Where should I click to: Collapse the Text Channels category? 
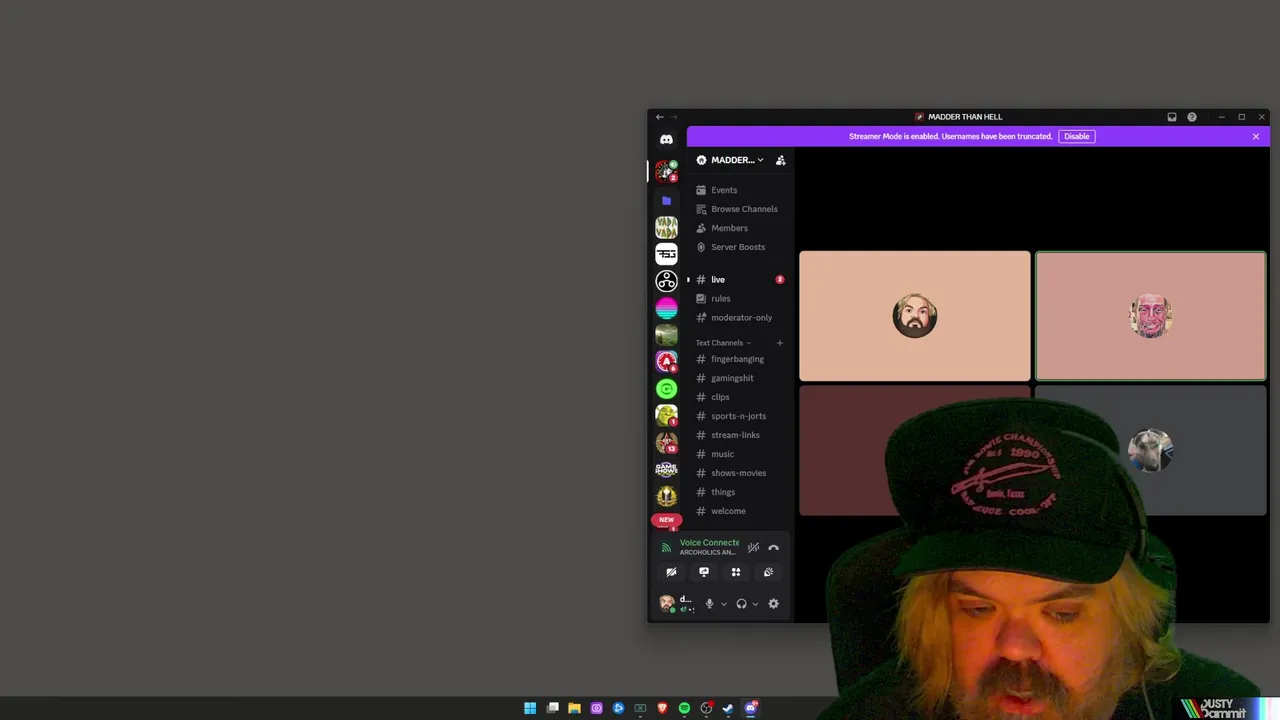click(x=723, y=343)
